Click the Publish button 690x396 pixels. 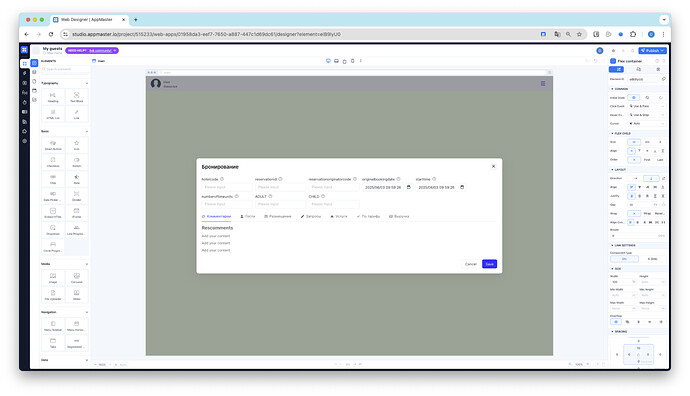point(653,51)
